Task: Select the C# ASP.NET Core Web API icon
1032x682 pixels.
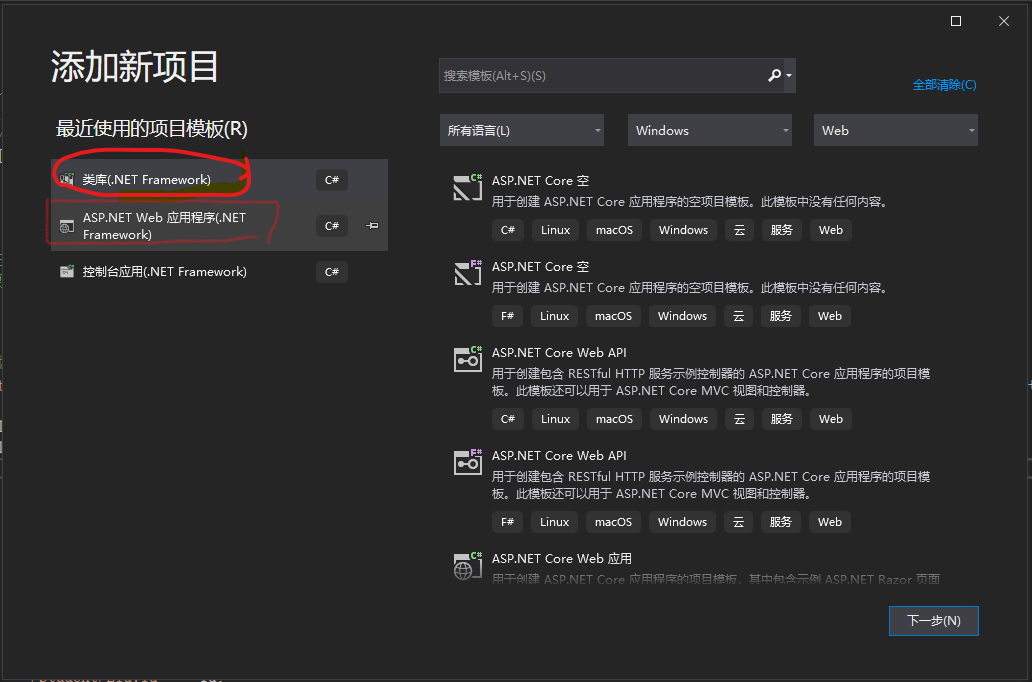Action: 468,359
